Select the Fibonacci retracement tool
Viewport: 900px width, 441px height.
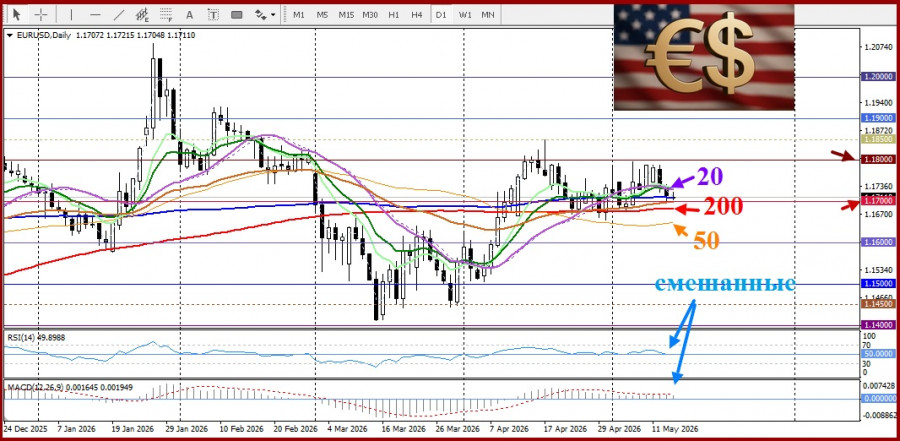[166, 14]
